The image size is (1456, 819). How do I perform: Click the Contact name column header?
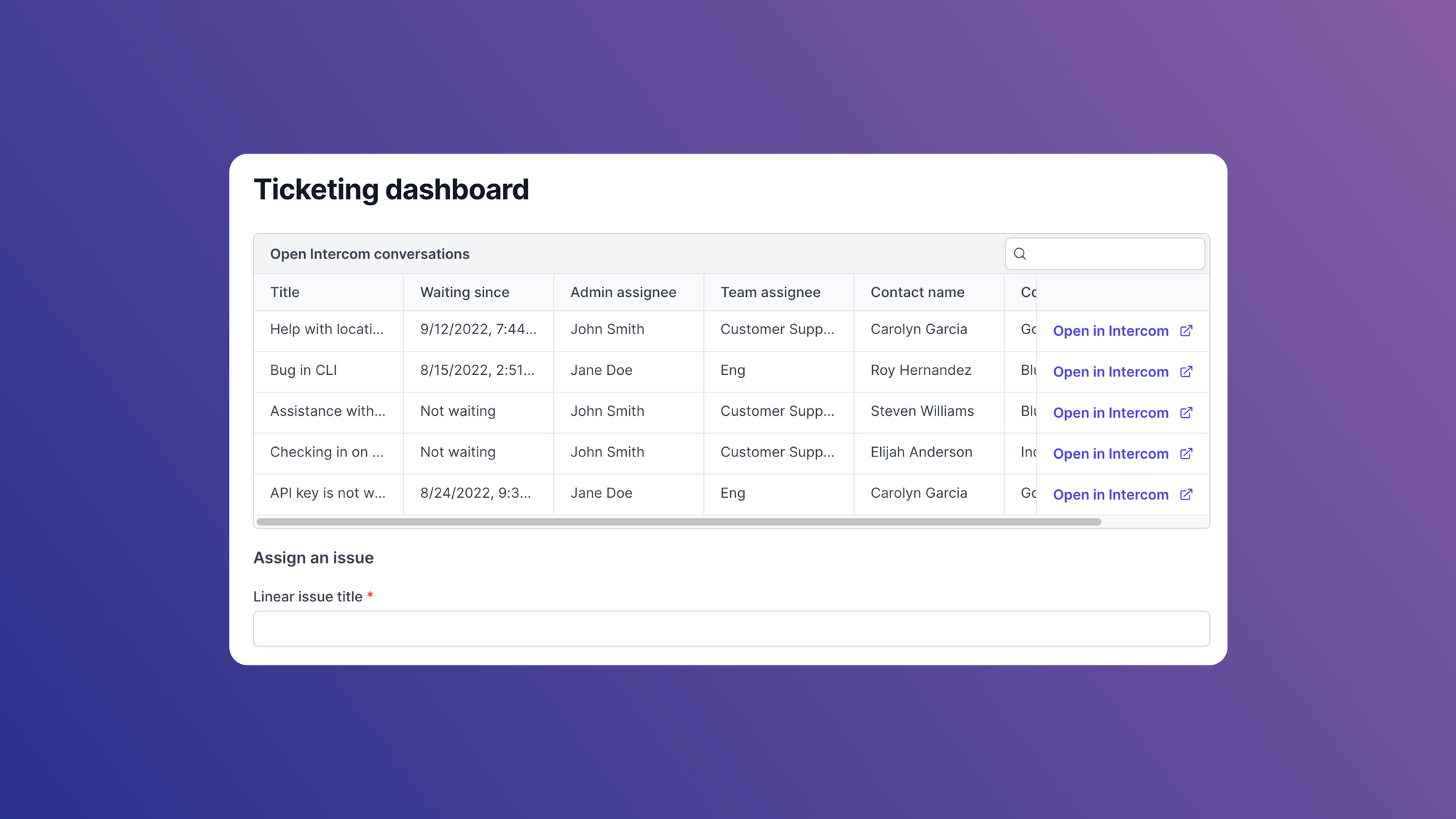[x=928, y=292]
